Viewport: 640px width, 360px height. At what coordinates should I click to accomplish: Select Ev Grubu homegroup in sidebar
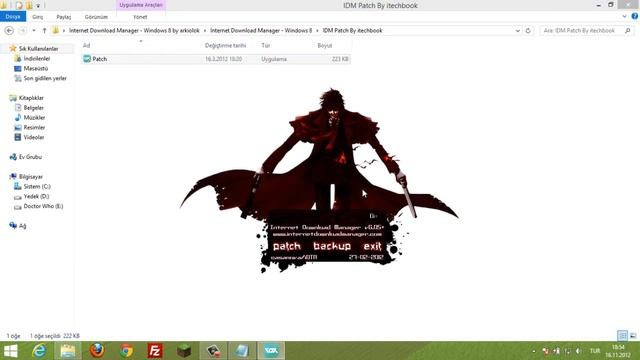[30, 157]
